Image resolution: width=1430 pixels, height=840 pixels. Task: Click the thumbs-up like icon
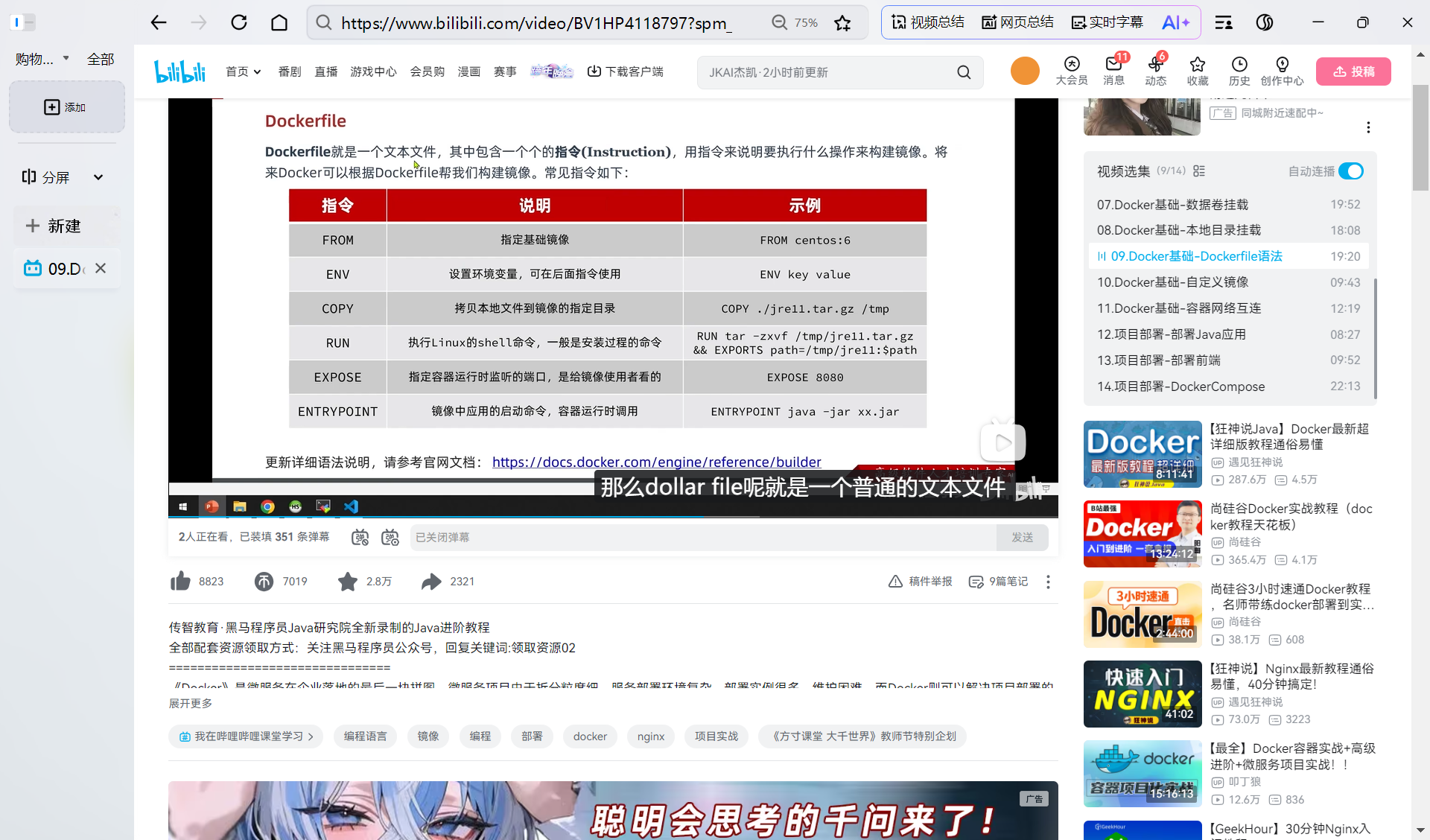pyautogui.click(x=181, y=582)
